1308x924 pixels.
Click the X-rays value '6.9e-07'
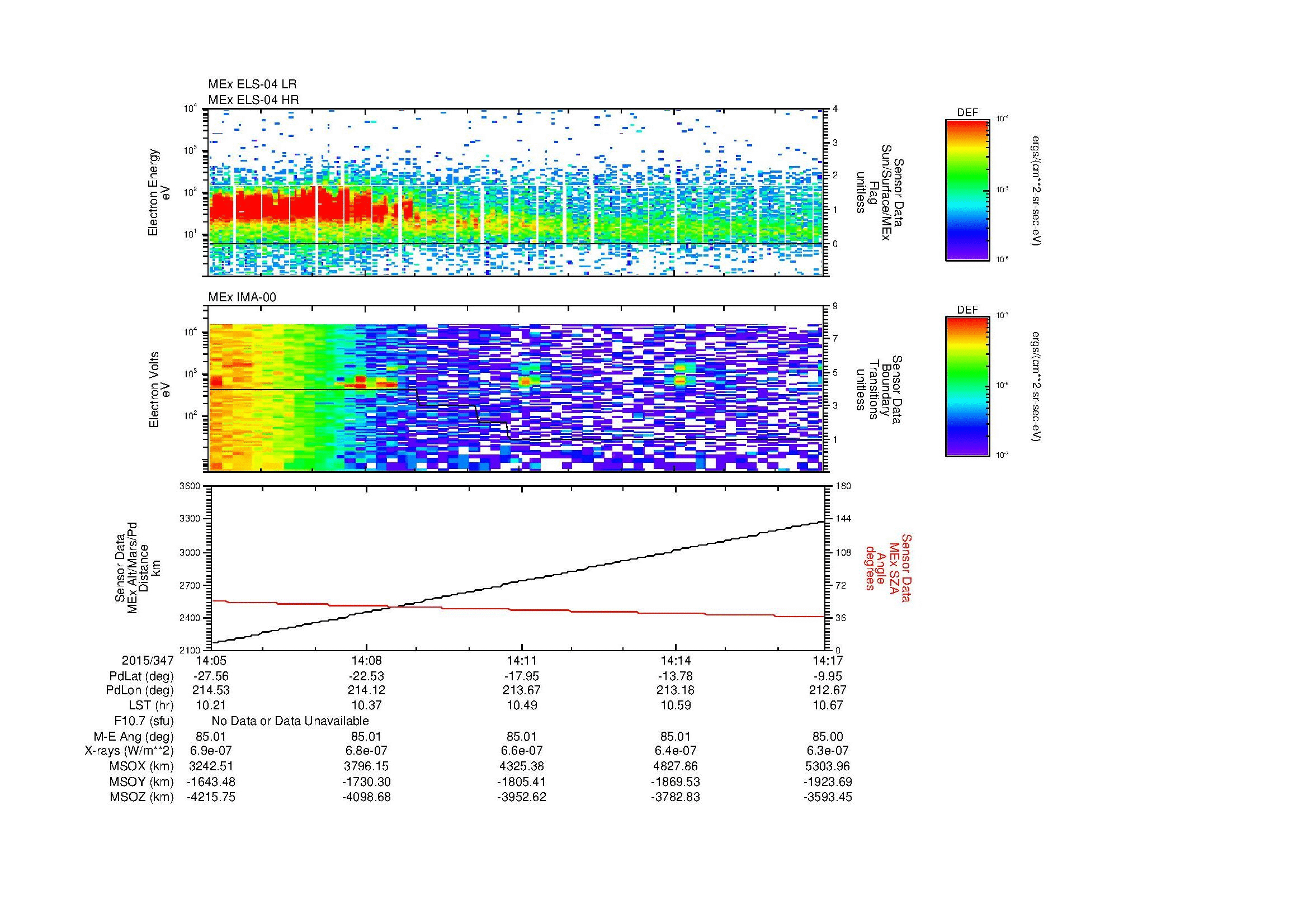(x=211, y=751)
